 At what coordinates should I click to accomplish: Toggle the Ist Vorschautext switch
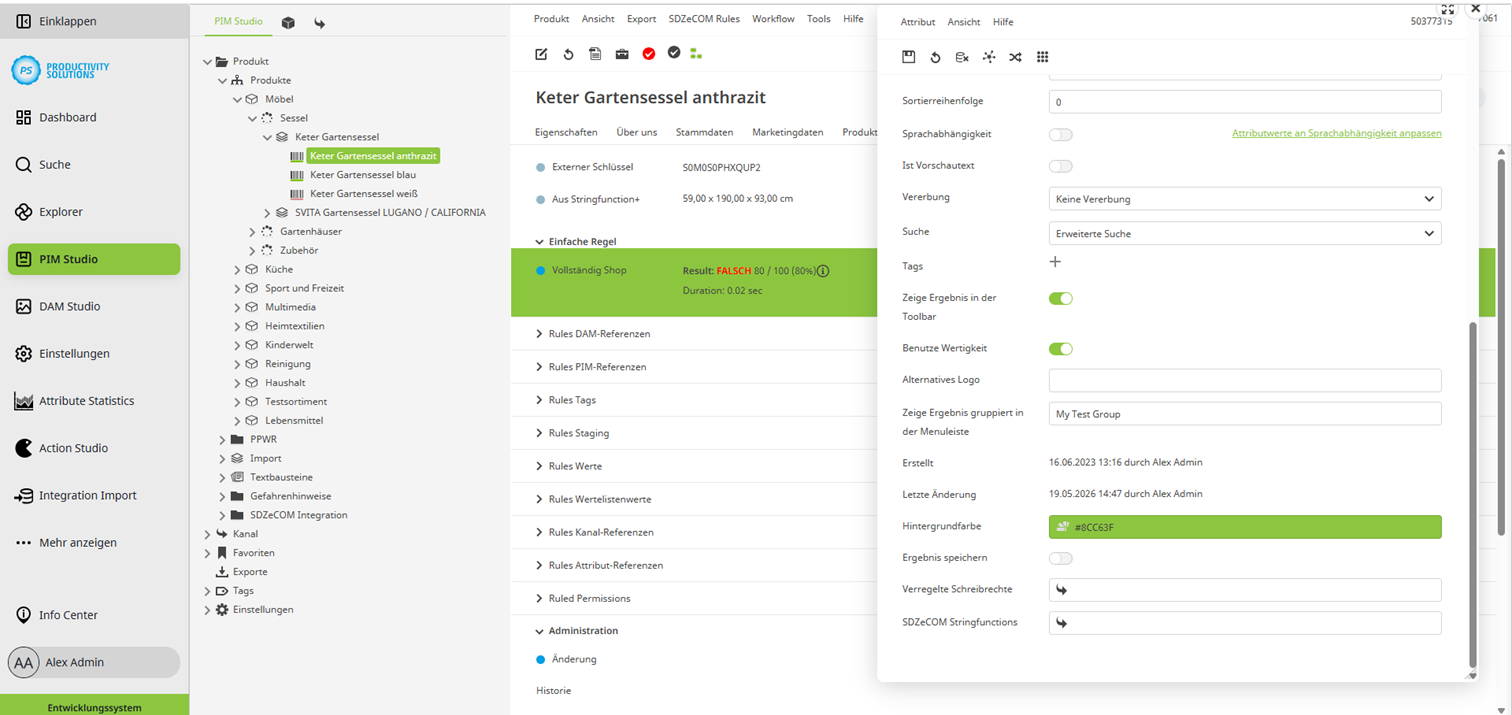click(1060, 166)
